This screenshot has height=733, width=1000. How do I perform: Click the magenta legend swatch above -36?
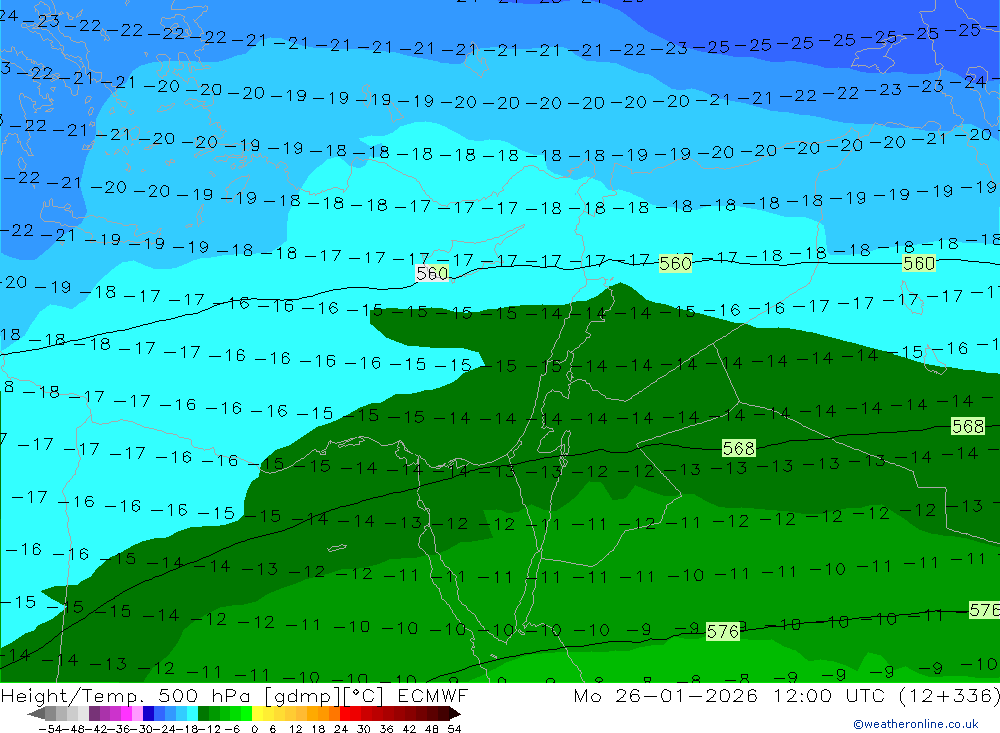126,713
